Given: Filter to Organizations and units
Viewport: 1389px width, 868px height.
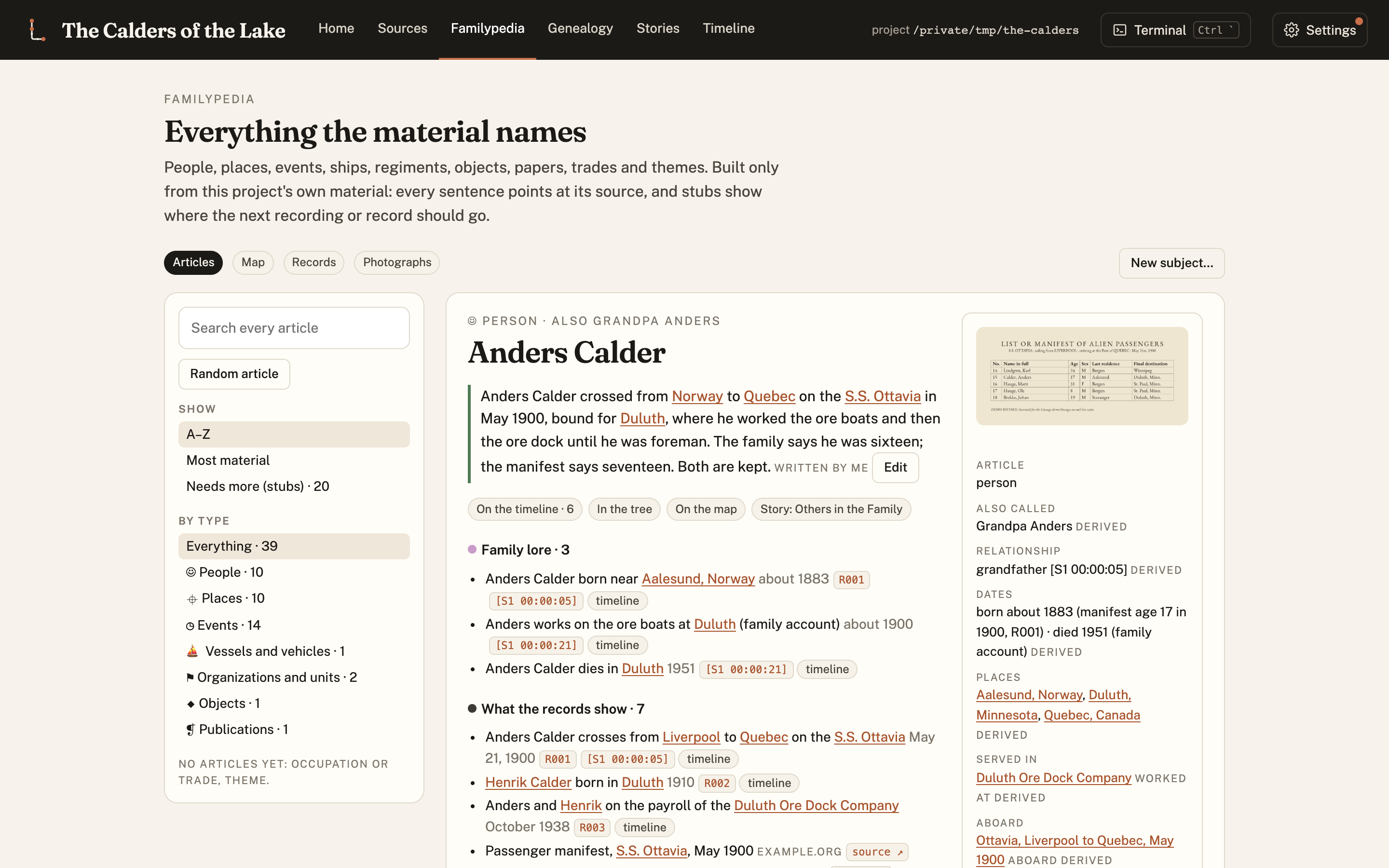Looking at the screenshot, I should point(294,678).
